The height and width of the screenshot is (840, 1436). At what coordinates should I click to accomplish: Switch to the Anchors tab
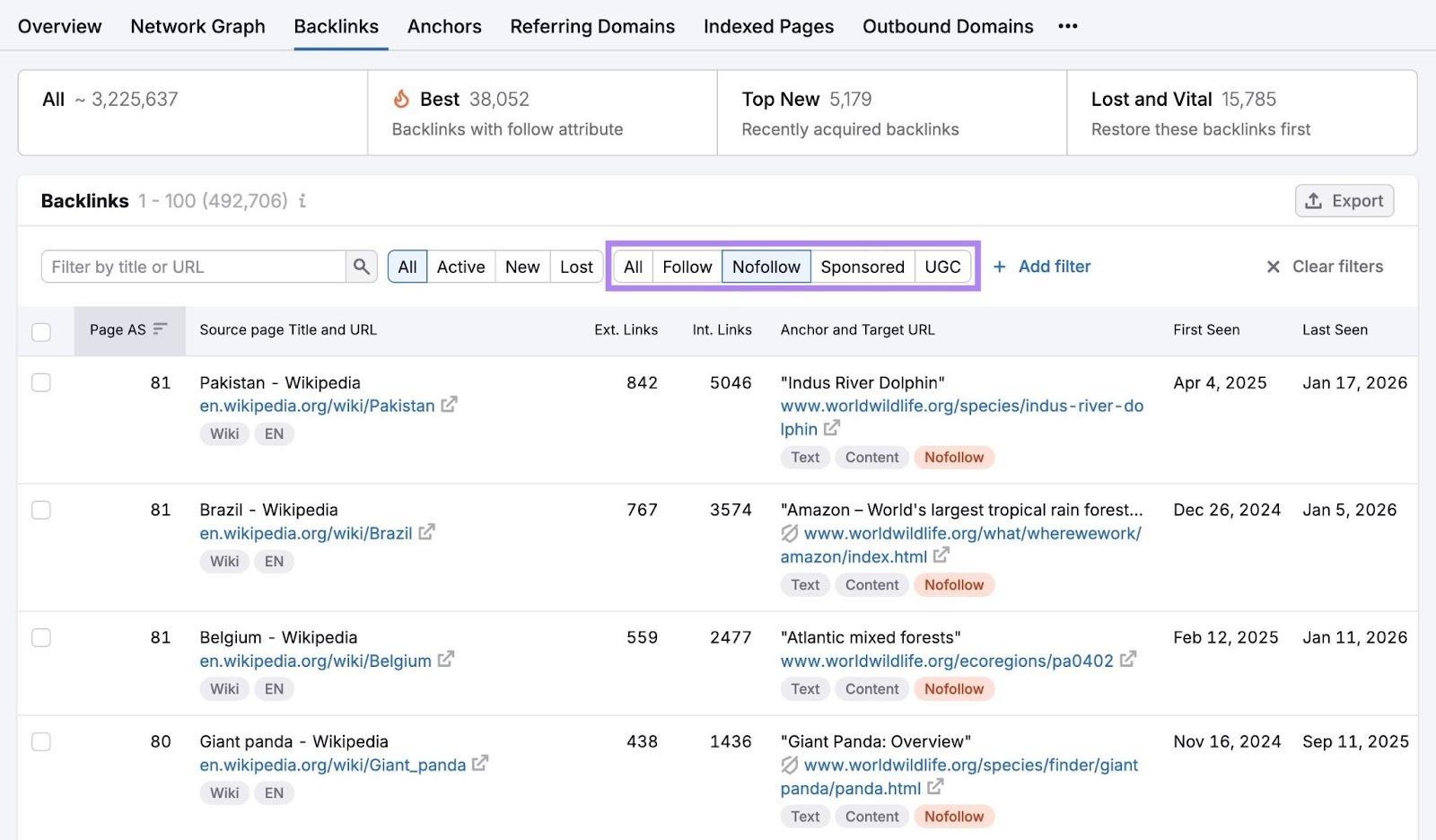(x=444, y=26)
